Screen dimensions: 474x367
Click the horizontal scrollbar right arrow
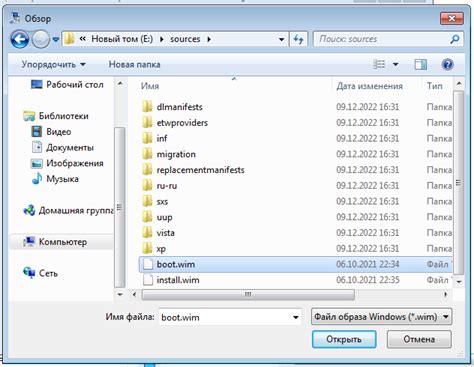click(446, 294)
